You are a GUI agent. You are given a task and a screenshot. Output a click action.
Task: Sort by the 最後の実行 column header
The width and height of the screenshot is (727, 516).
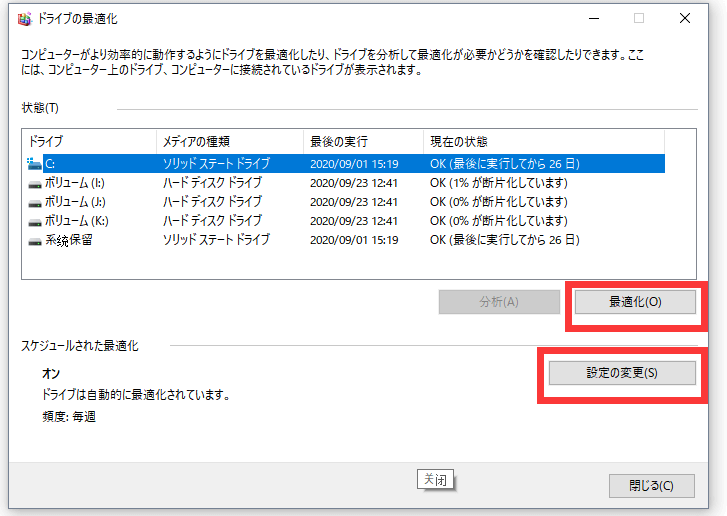click(364, 141)
